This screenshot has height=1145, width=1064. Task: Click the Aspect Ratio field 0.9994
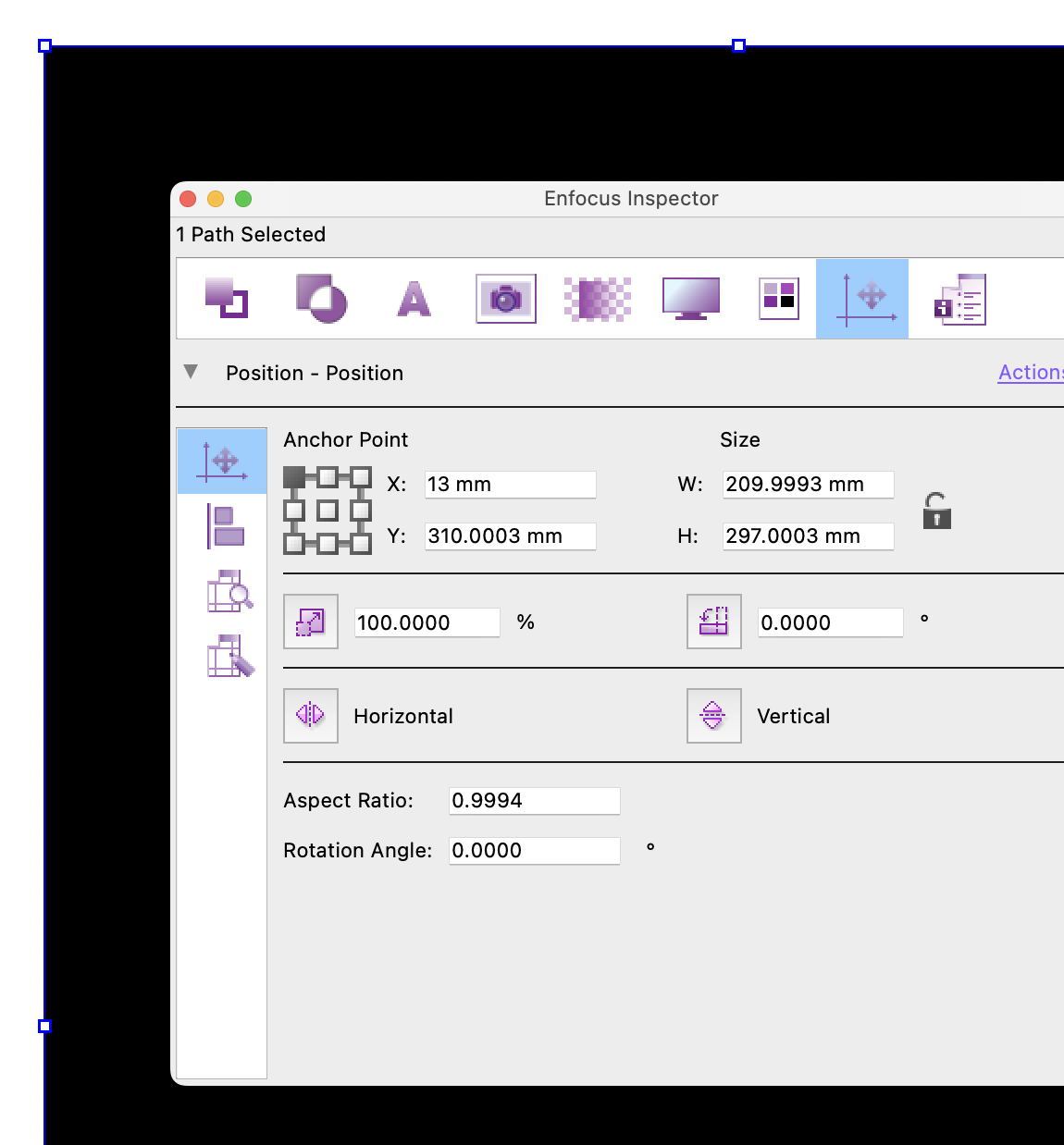[535, 801]
